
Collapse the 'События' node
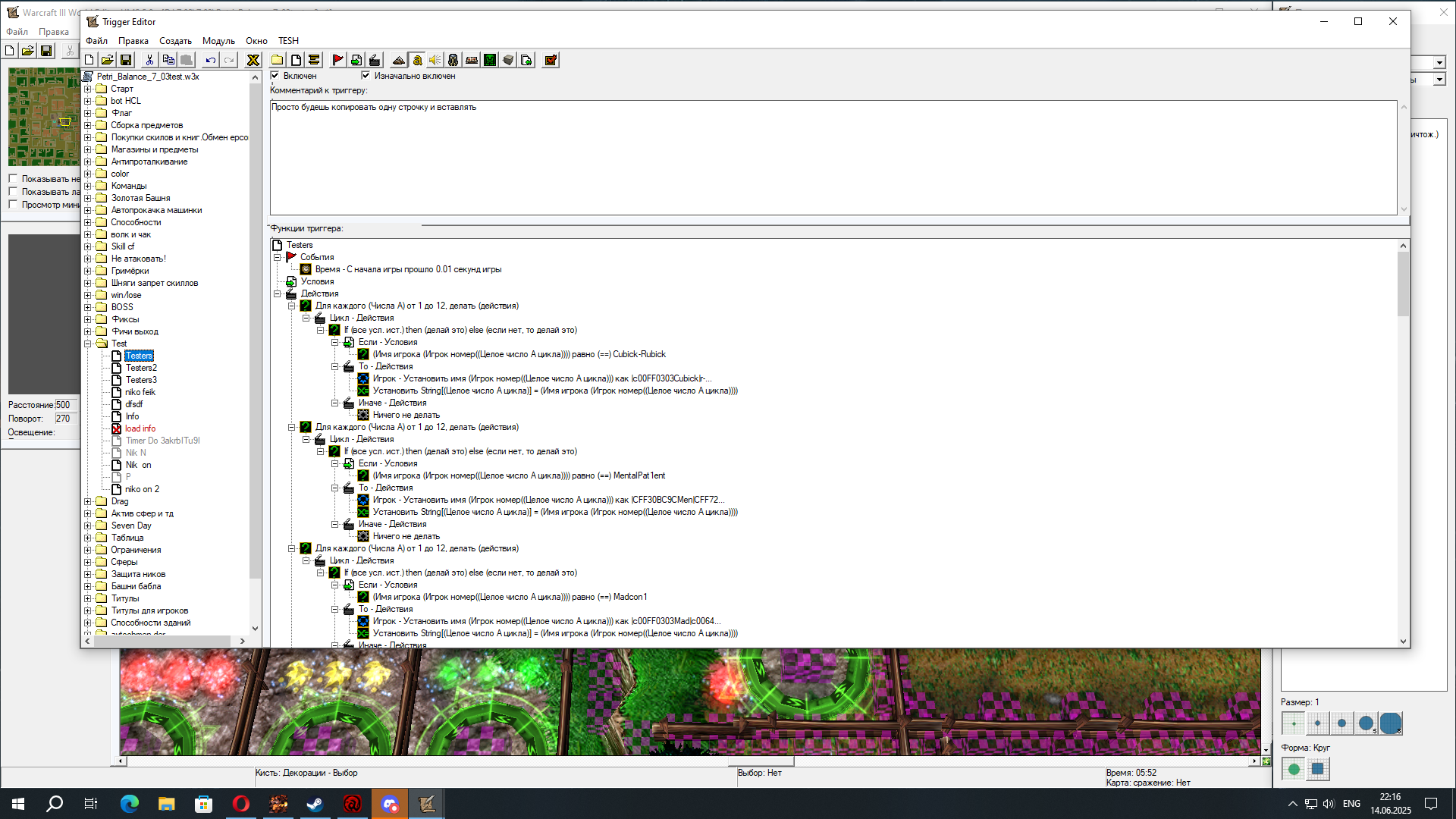(278, 257)
